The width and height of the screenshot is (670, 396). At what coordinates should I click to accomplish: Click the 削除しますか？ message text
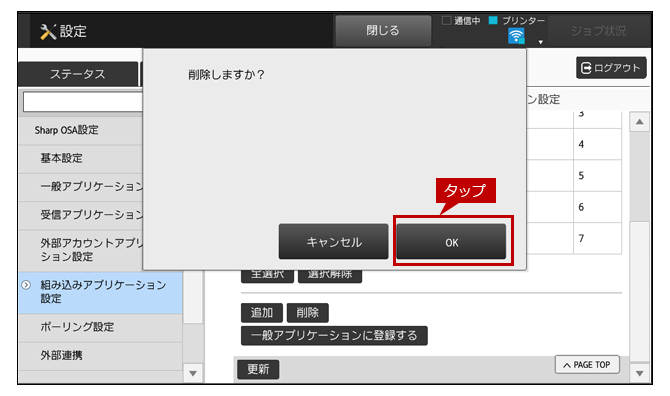(x=226, y=75)
